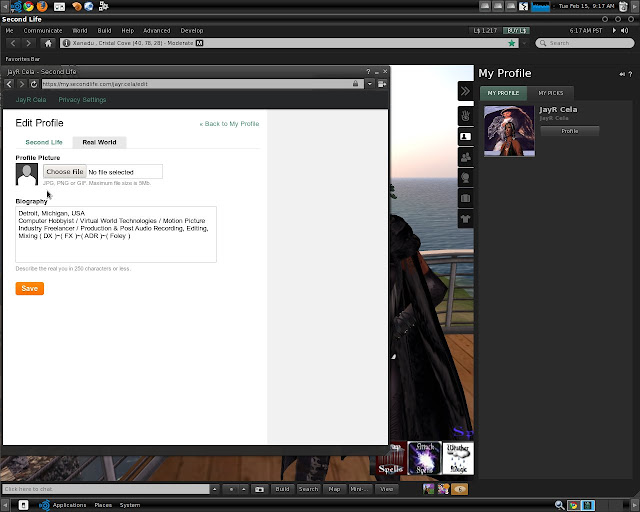Collapse the sidebar with double chevron
Viewport: 640px width, 512px height.
[465, 91]
